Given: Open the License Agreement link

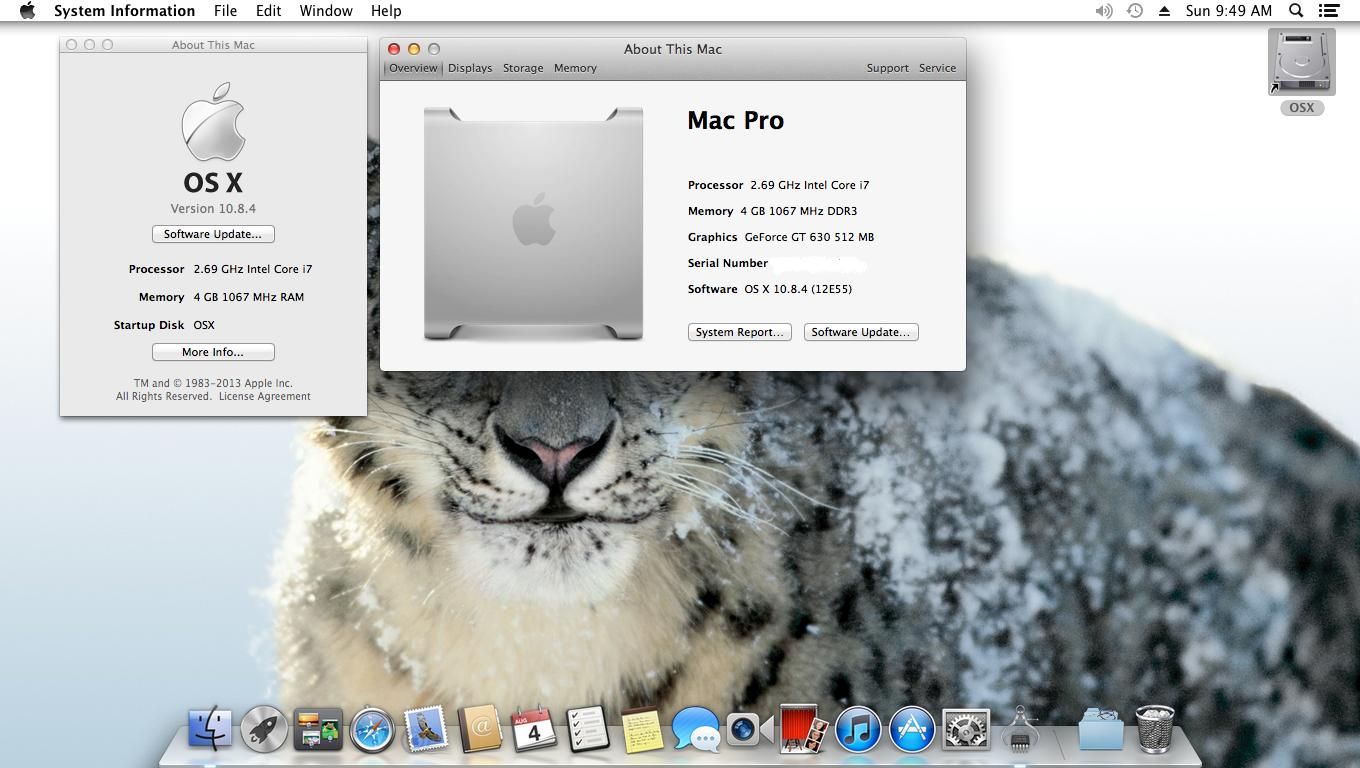Looking at the screenshot, I should (265, 396).
